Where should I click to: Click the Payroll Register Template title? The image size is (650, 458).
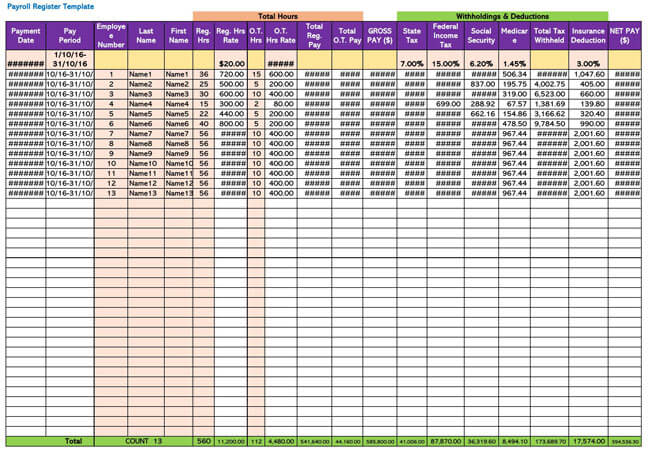click(x=50, y=6)
